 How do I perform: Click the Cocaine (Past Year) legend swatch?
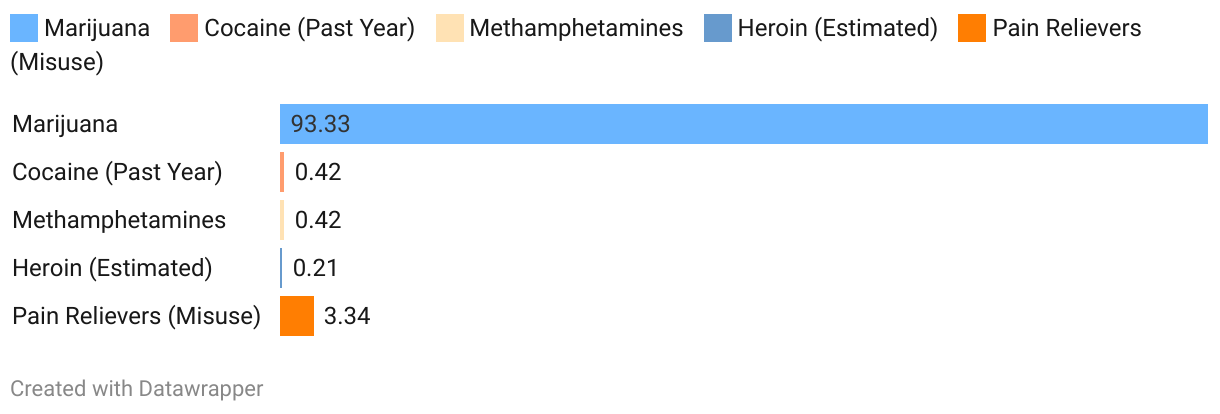click(x=184, y=28)
